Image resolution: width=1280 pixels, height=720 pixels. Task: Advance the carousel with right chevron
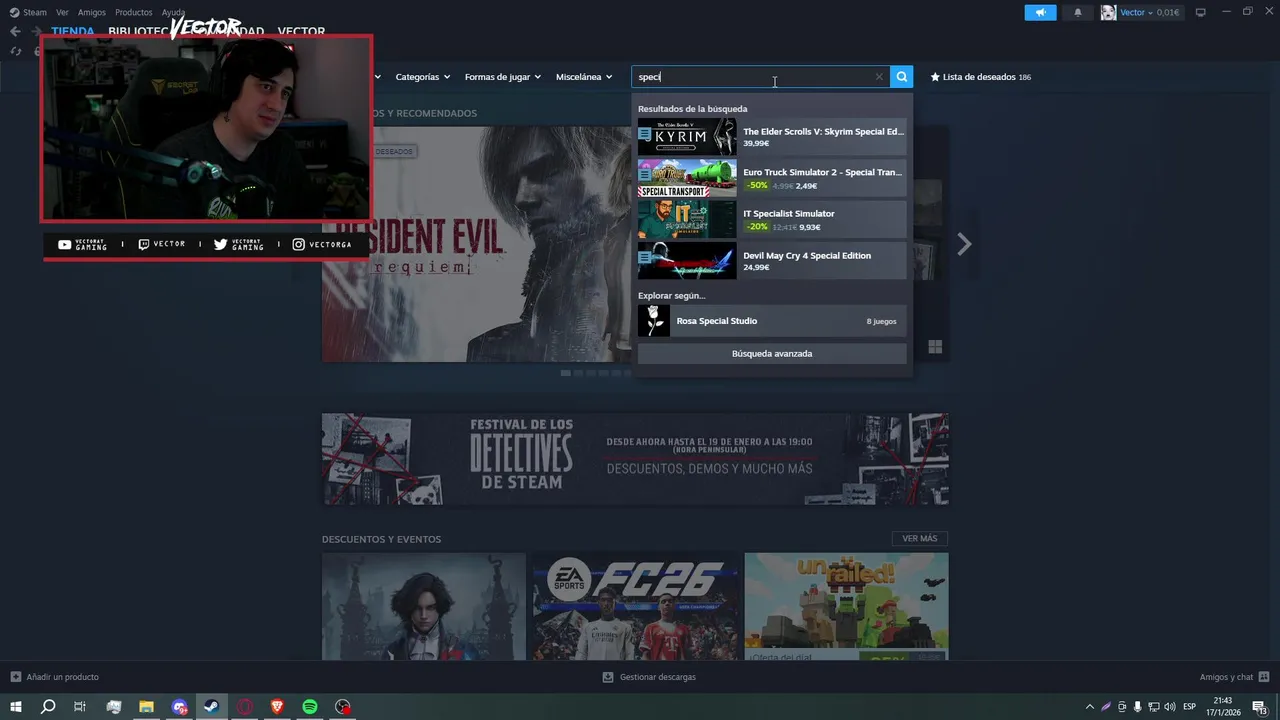click(964, 244)
